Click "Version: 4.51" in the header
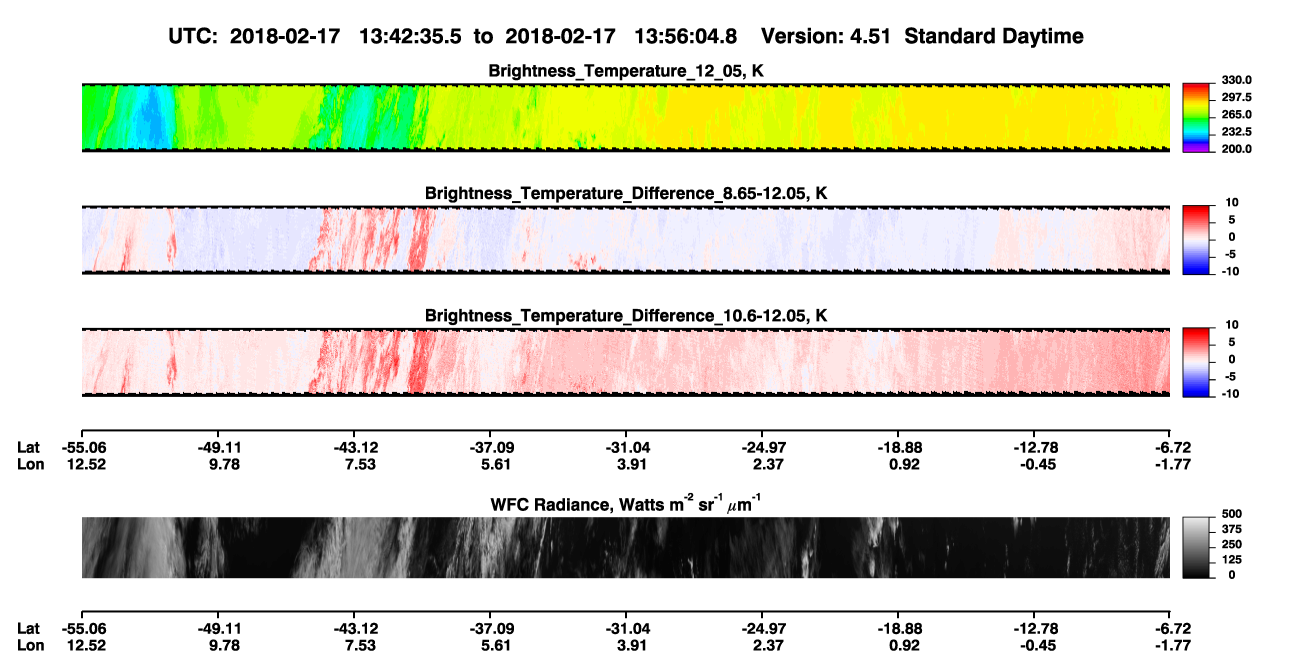1300x667 pixels. (x=824, y=36)
